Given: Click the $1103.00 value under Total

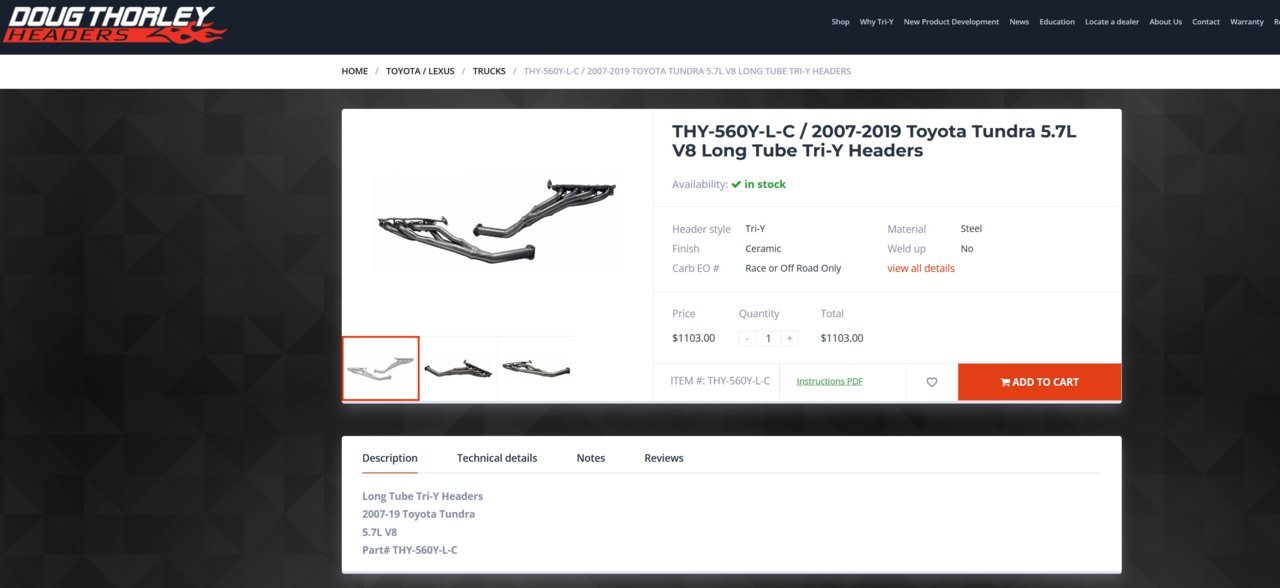Looking at the screenshot, I should 842,338.
